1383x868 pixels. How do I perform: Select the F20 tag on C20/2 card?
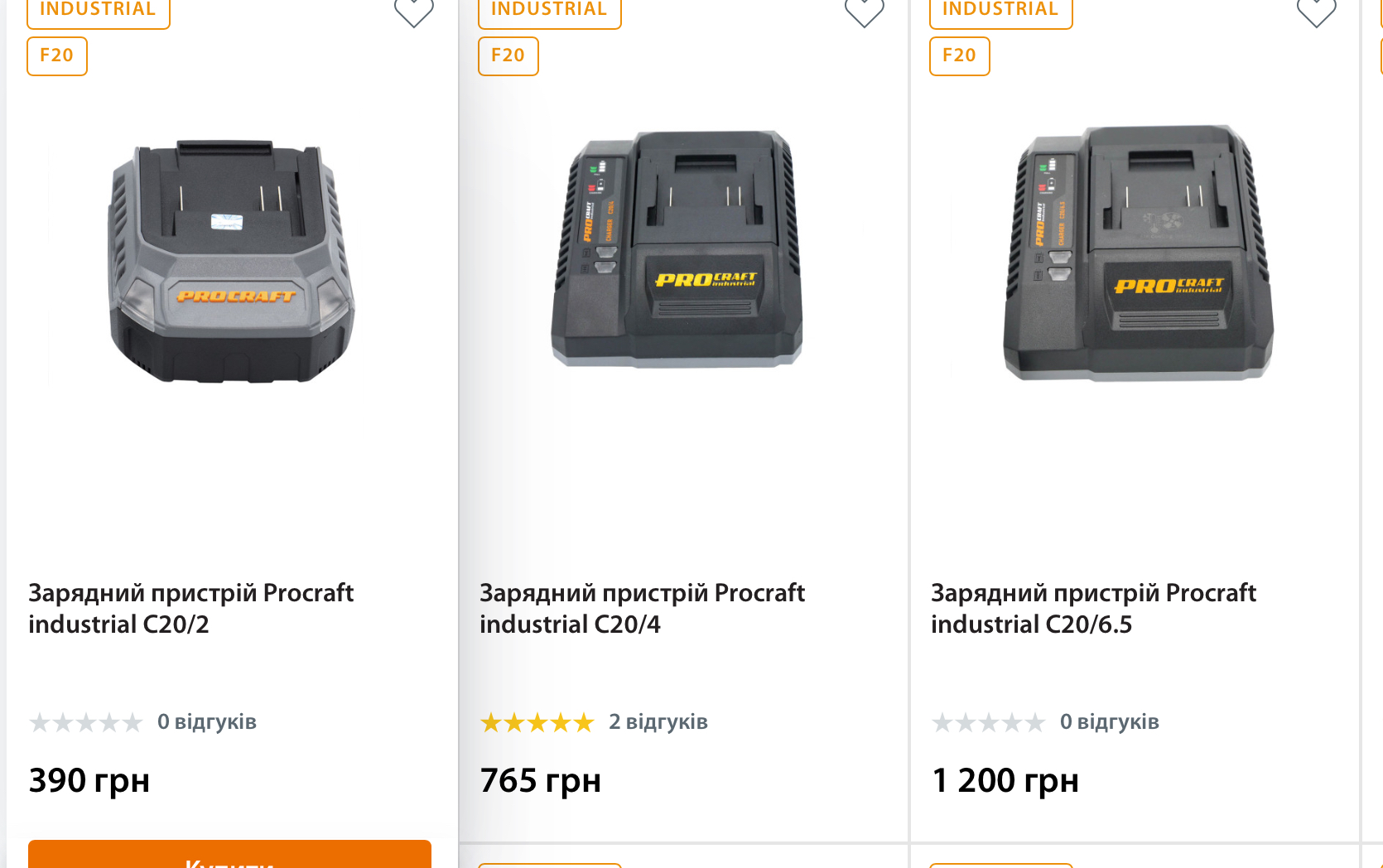57,55
